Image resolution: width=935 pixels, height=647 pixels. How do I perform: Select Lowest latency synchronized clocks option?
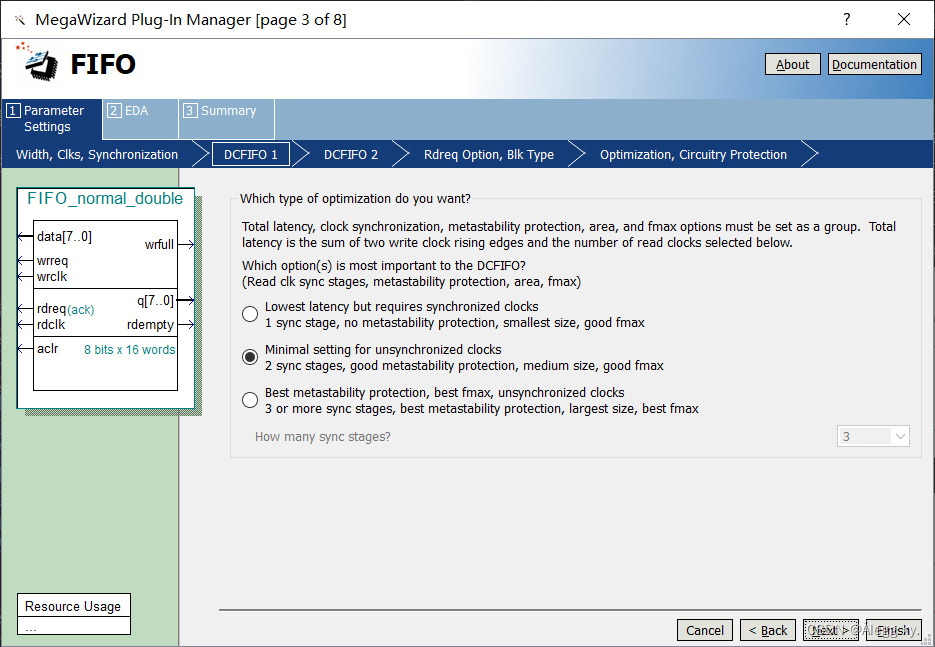(250, 314)
